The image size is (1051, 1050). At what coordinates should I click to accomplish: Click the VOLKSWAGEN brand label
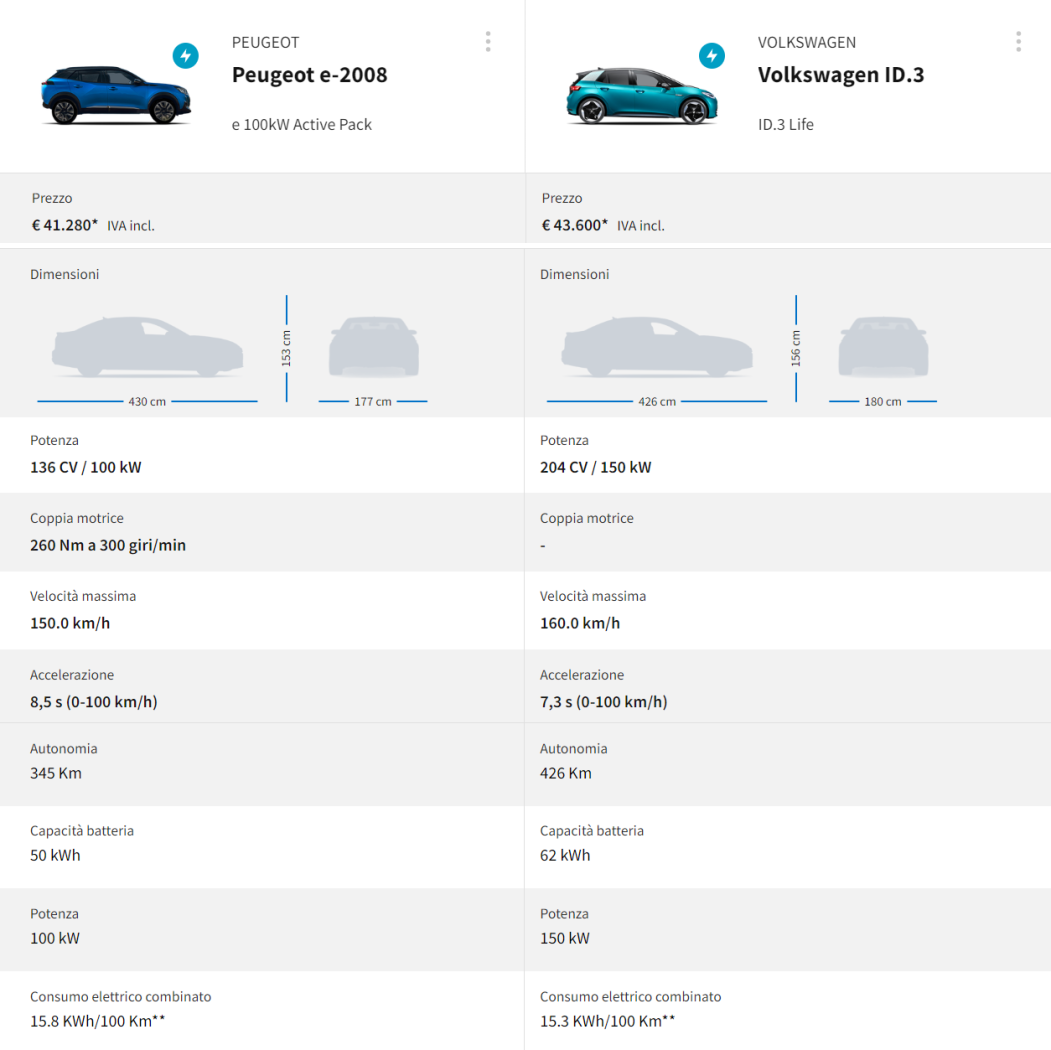click(806, 43)
